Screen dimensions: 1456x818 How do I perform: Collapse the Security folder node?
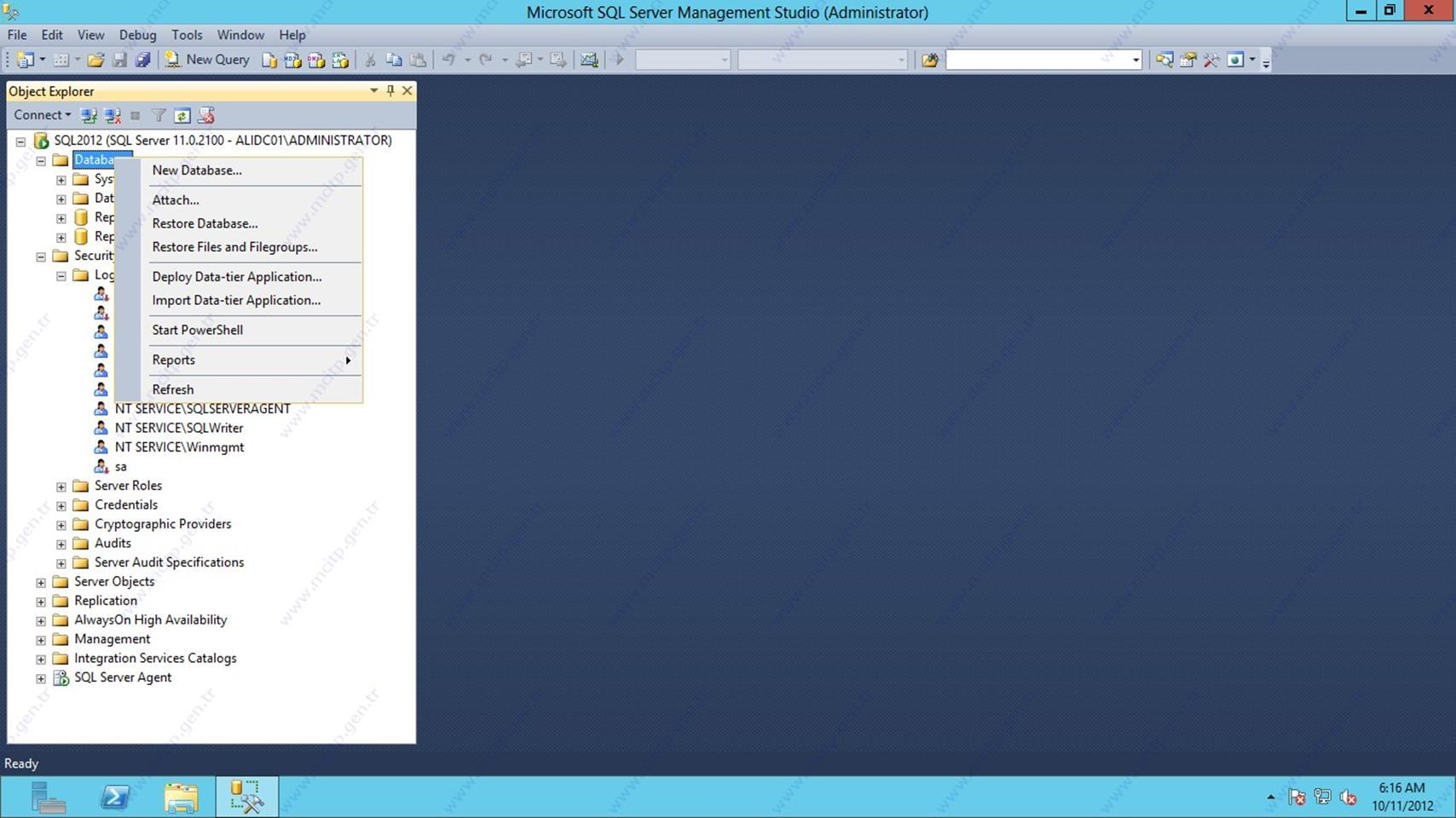40,256
